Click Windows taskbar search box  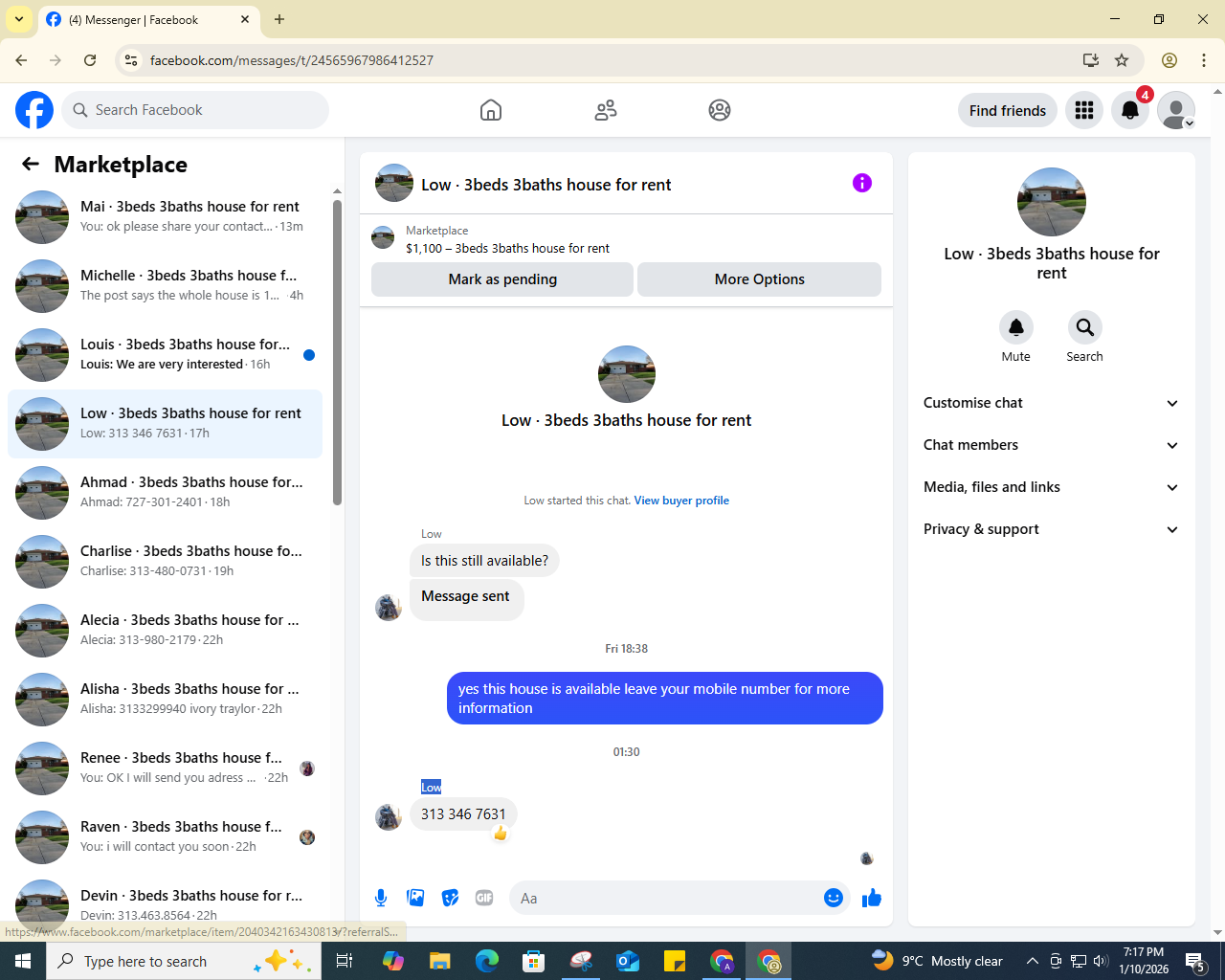click(x=182, y=961)
